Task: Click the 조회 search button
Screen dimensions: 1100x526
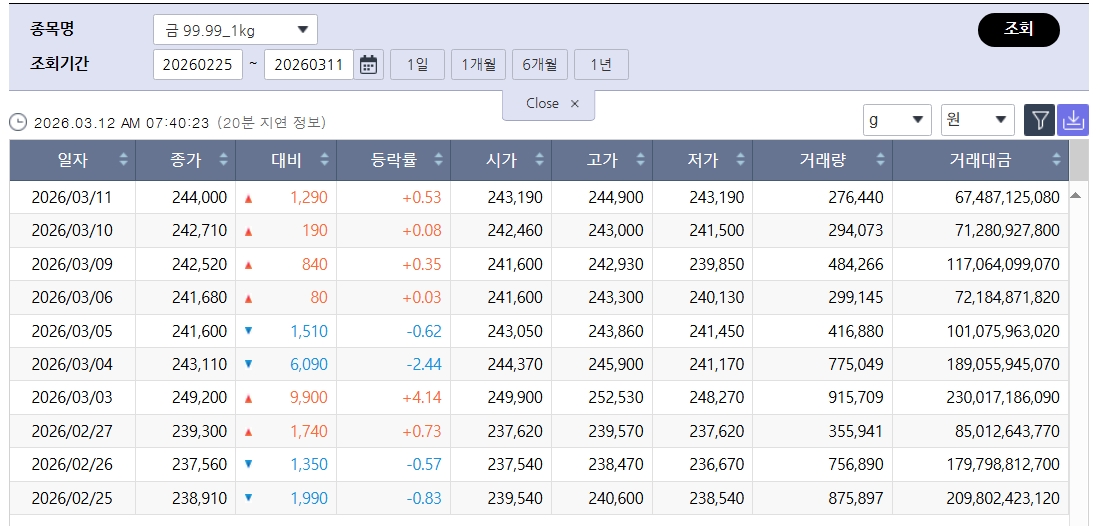Action: pos(1019,29)
